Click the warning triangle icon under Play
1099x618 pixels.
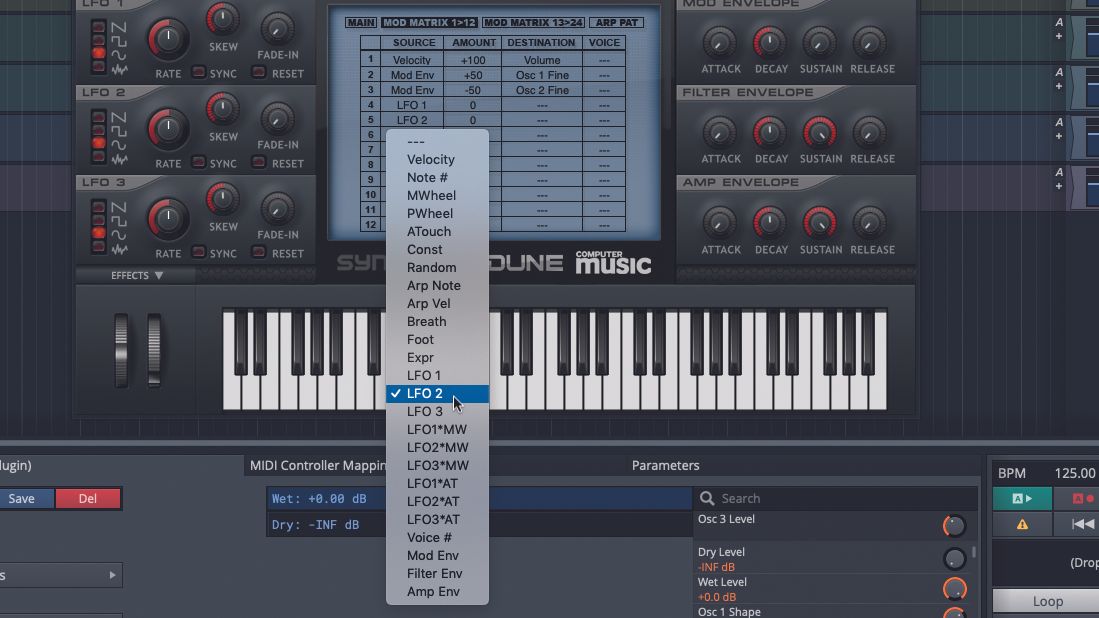pos(1021,524)
